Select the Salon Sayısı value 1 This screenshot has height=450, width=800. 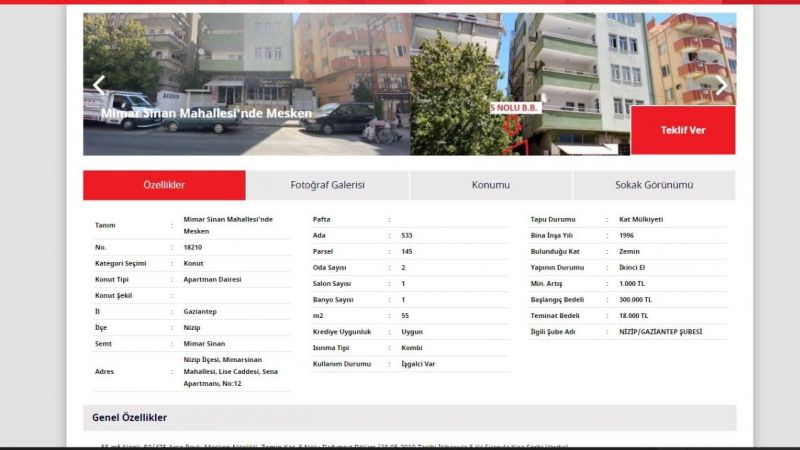click(403, 284)
